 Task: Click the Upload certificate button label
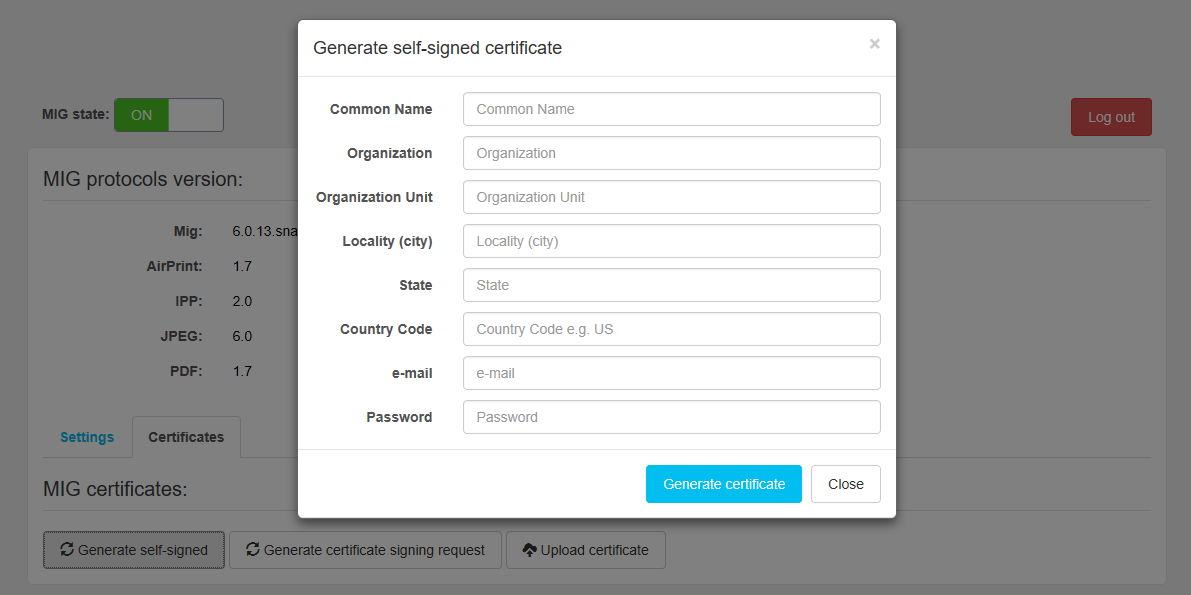pyautogui.click(x=595, y=550)
